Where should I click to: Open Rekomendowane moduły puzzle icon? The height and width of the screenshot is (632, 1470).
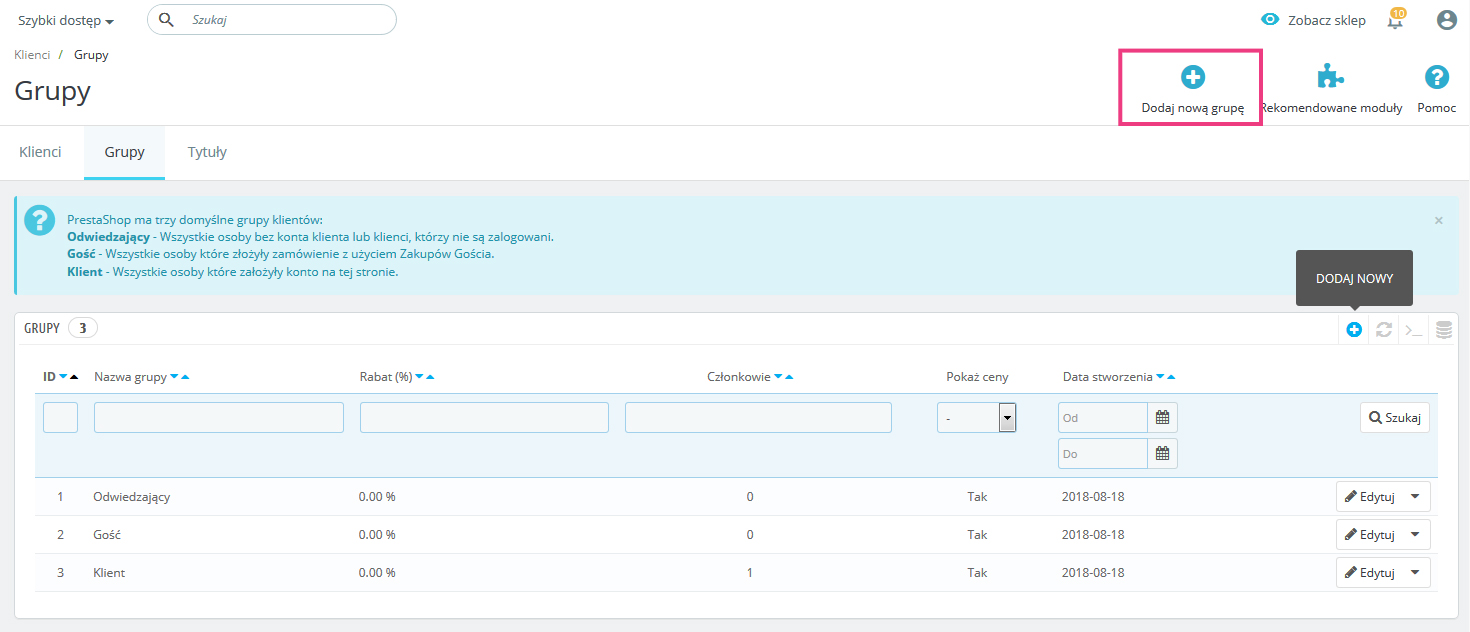1330,77
